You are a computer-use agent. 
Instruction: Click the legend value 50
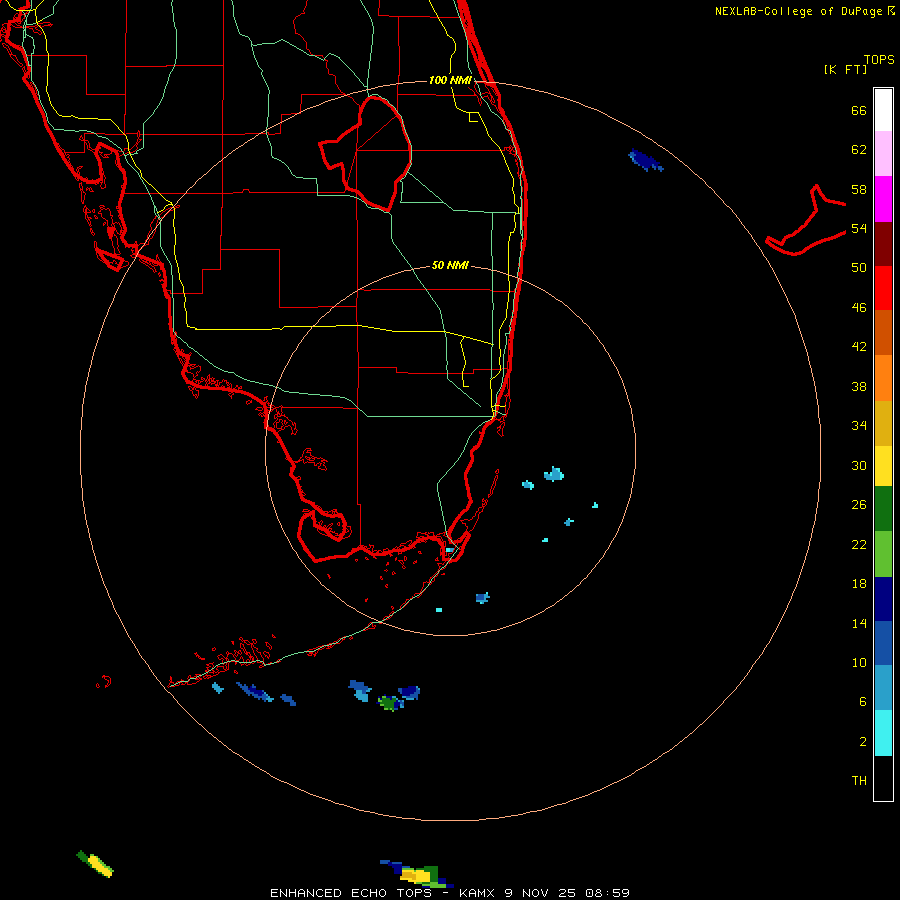[859, 268]
